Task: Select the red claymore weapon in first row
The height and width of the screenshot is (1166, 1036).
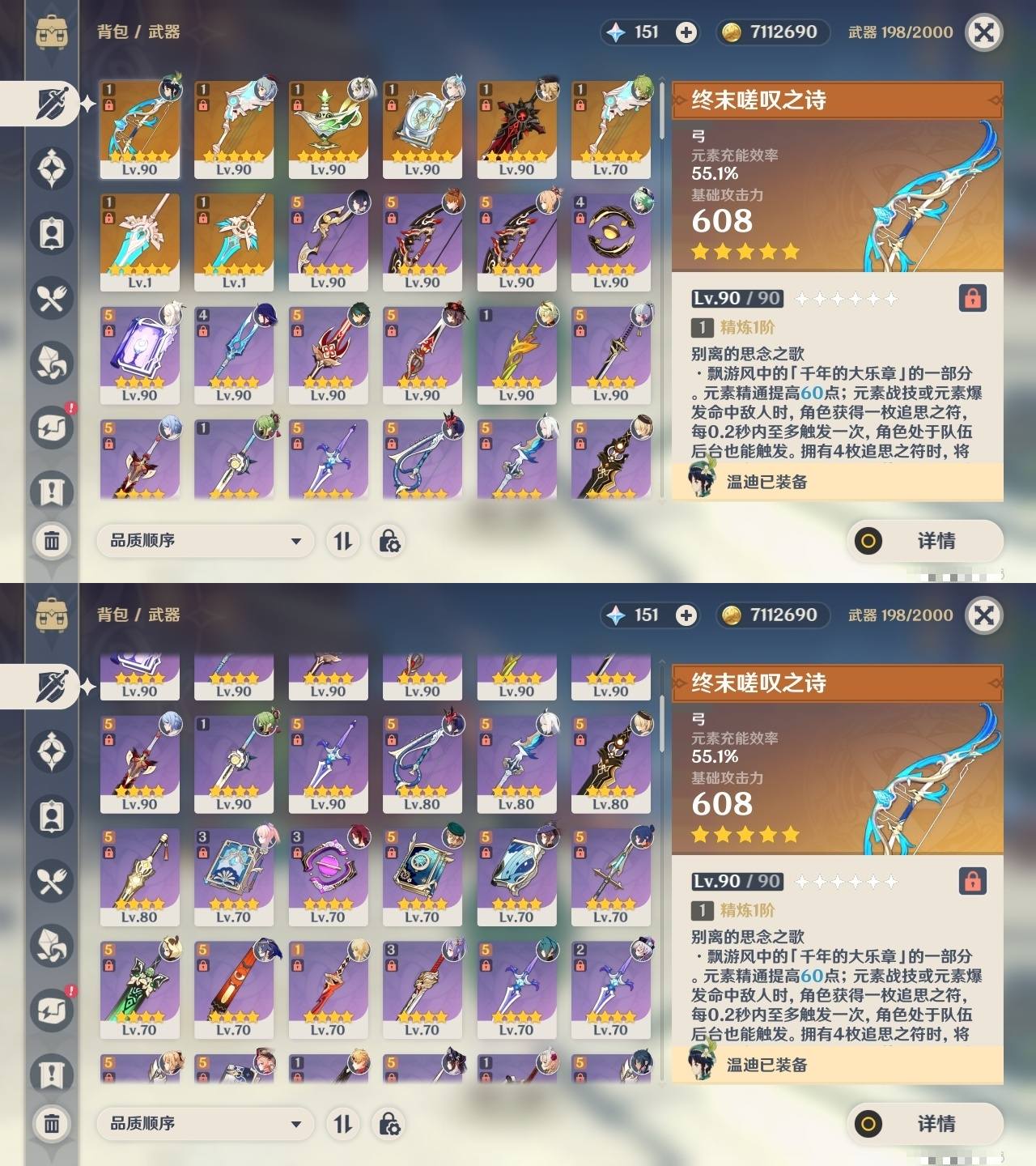Action: click(516, 130)
